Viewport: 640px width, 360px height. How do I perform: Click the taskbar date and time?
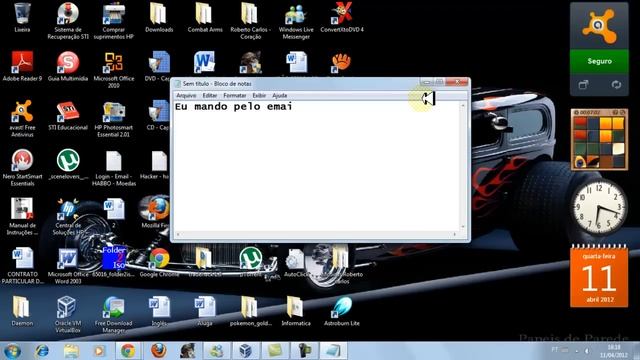coord(614,351)
